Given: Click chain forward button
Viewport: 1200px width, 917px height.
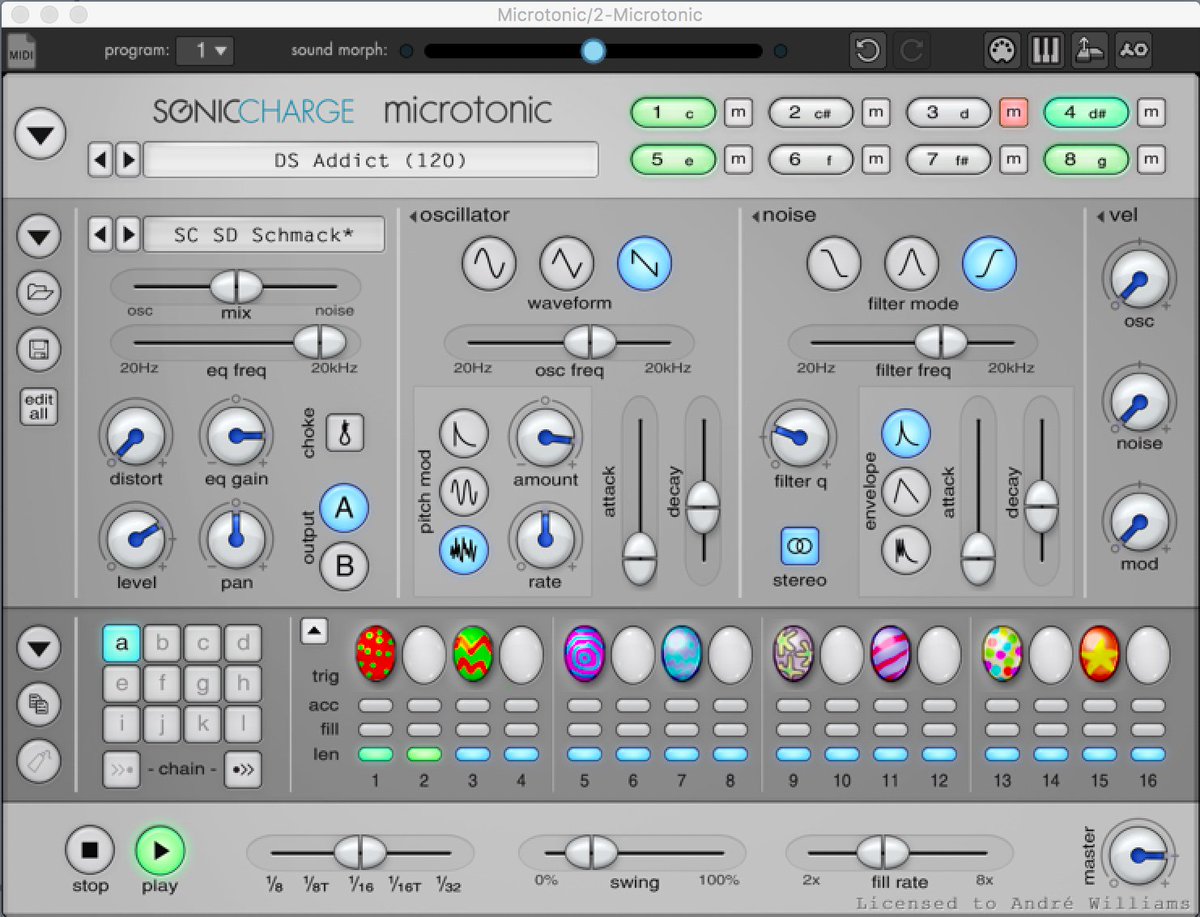Looking at the screenshot, I should 242,769.
